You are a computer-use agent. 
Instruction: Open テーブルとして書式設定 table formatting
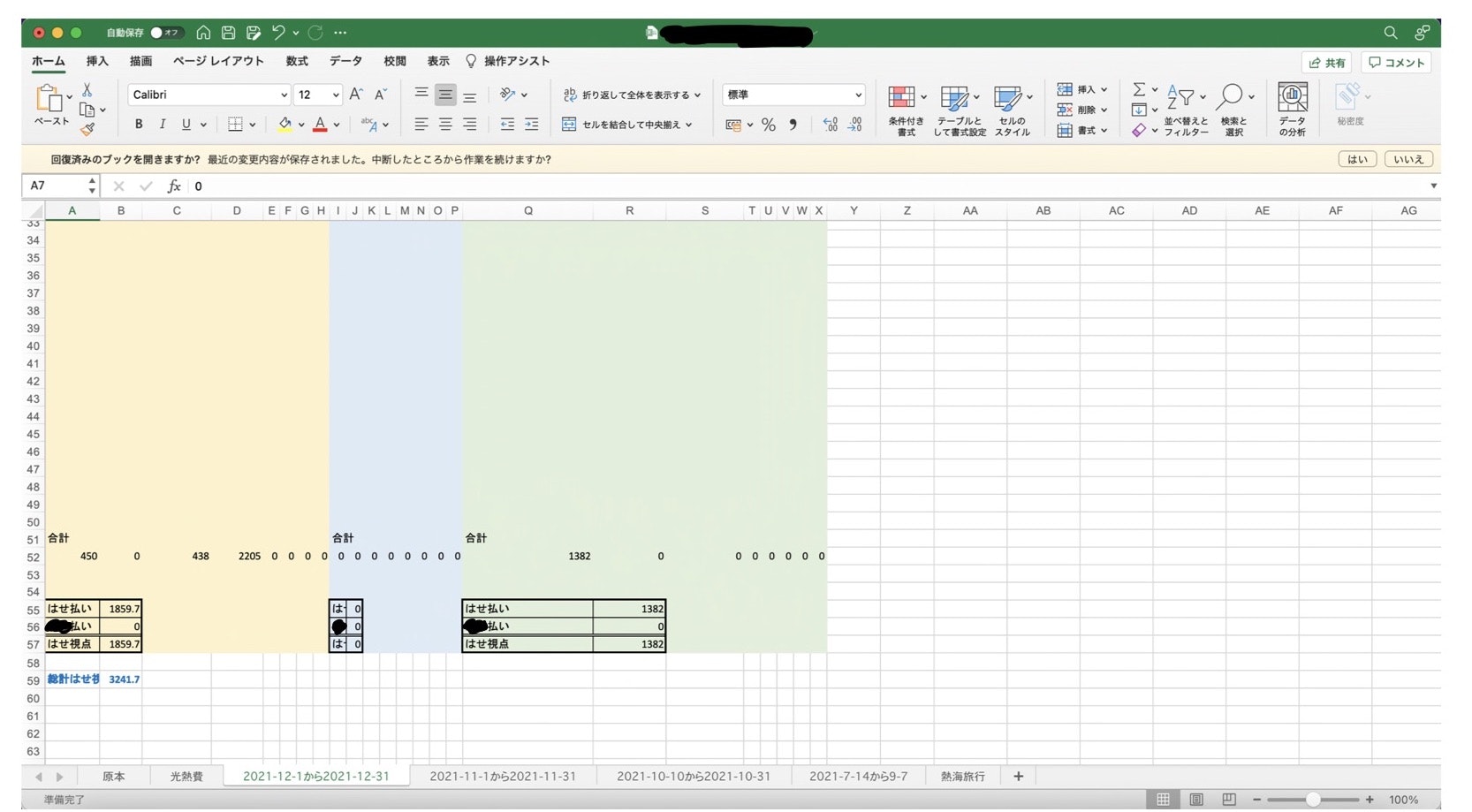(x=960, y=110)
